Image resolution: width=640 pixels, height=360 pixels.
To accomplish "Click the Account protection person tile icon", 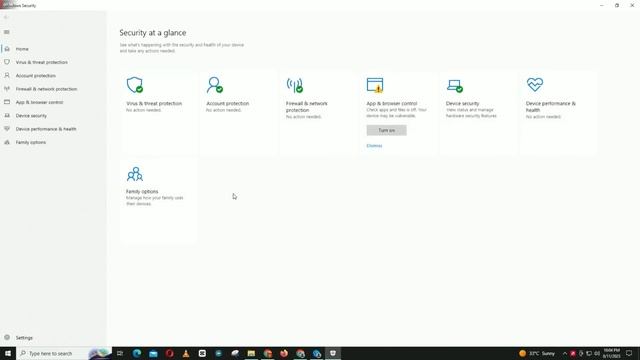I will point(215,85).
